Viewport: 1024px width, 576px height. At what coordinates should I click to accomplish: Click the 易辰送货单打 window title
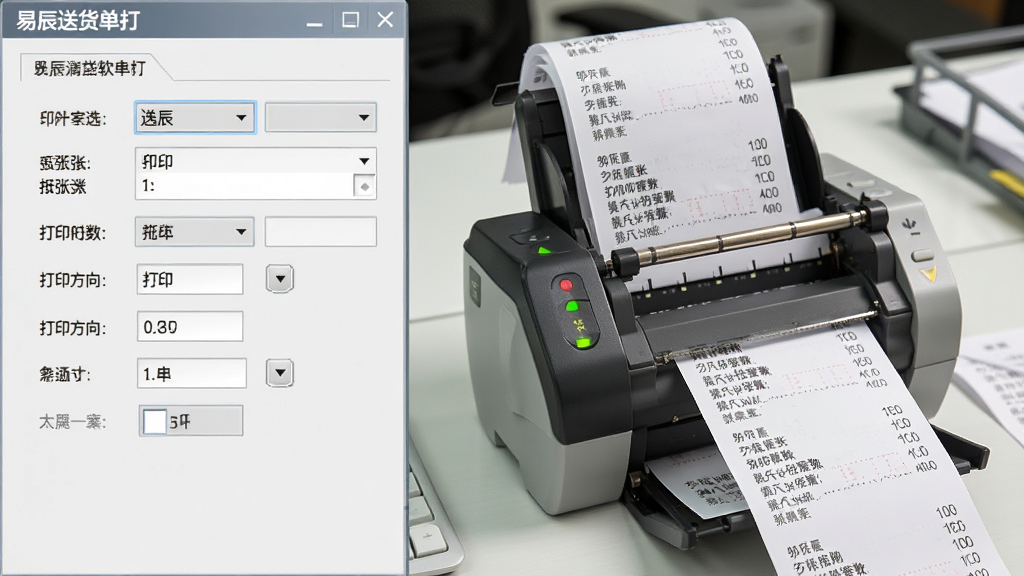pos(78,21)
